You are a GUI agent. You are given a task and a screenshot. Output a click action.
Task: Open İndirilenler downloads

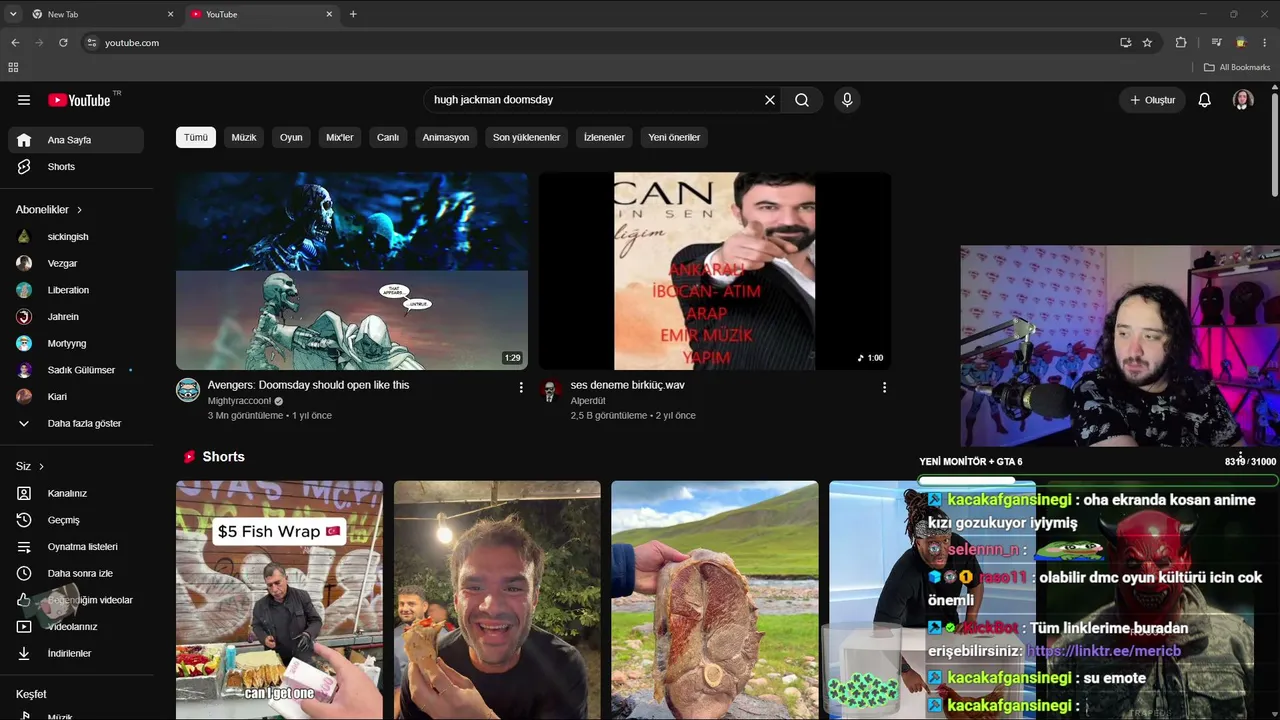[x=76, y=653]
